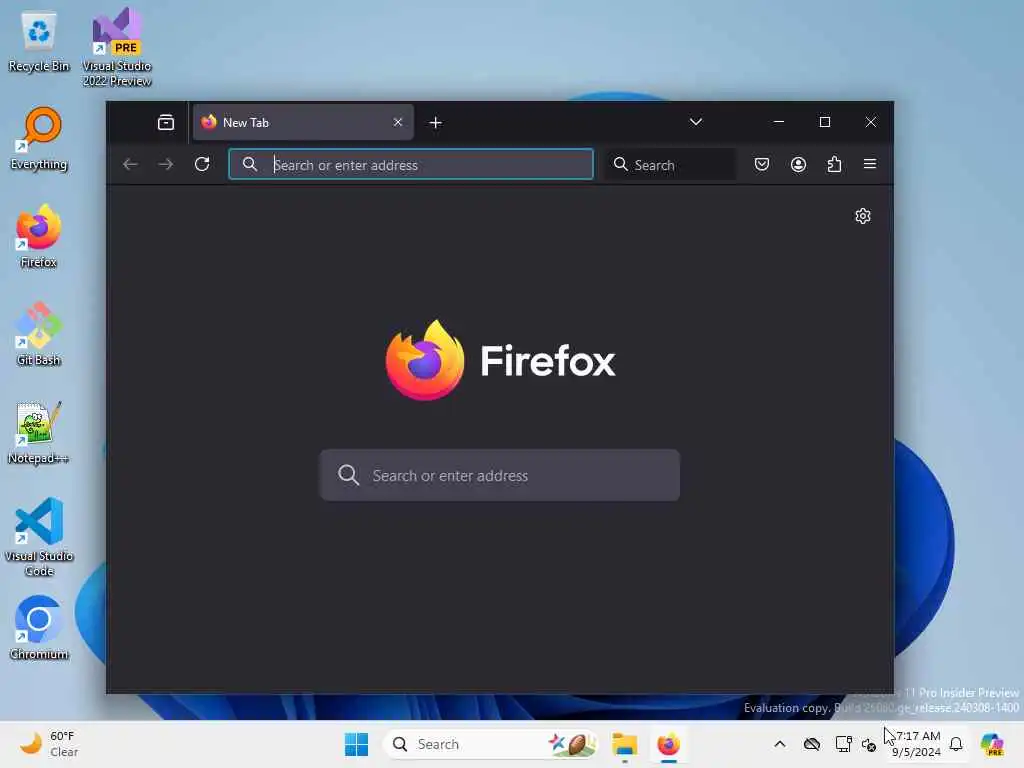Go back one page in Firefox
The width and height of the screenshot is (1024, 768).
pos(130,165)
